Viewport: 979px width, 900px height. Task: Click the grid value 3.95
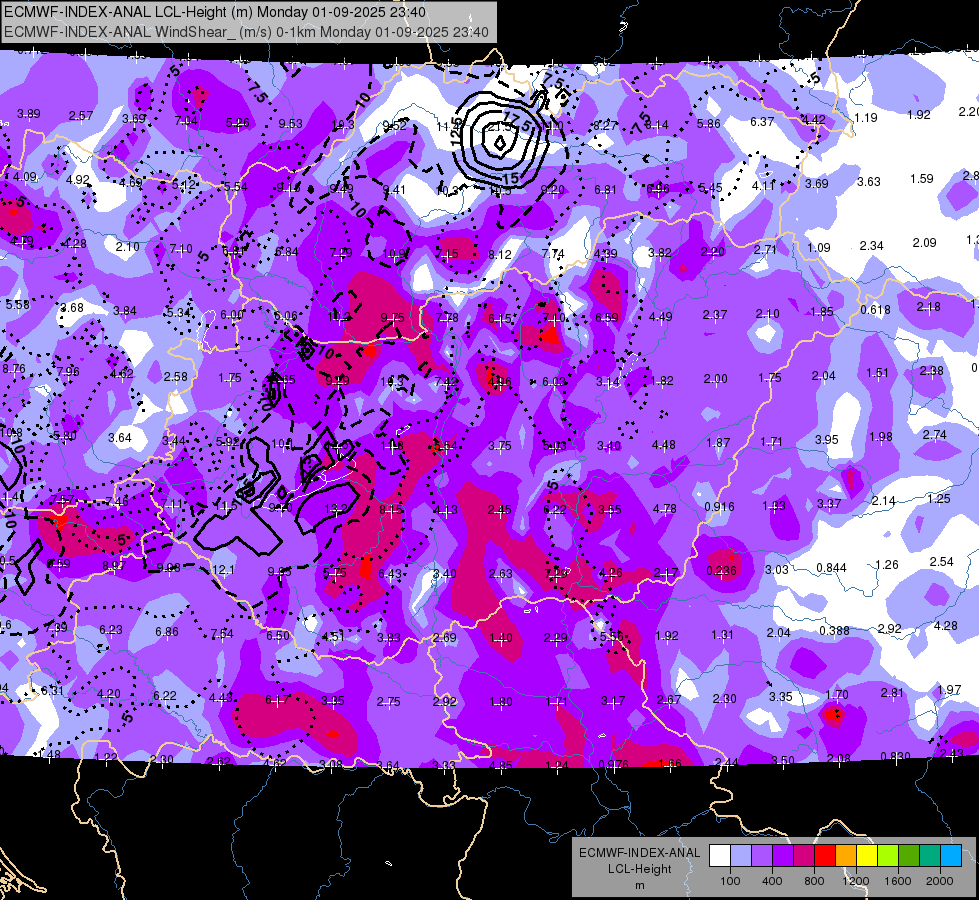point(827,440)
